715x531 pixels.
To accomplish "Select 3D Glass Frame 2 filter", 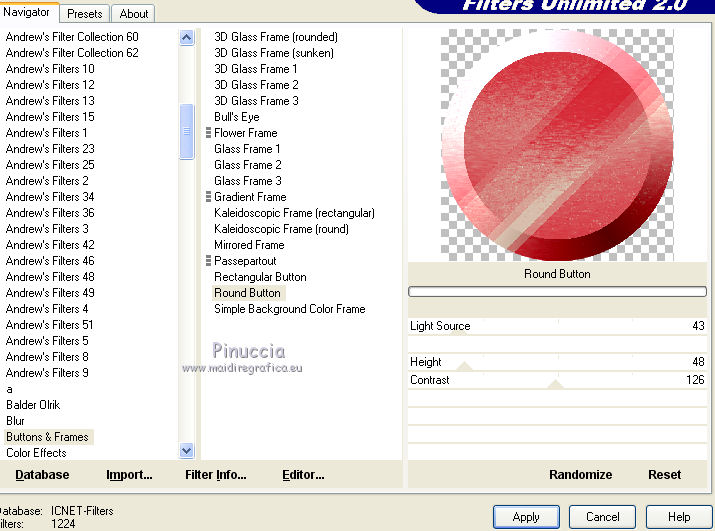I will point(256,85).
